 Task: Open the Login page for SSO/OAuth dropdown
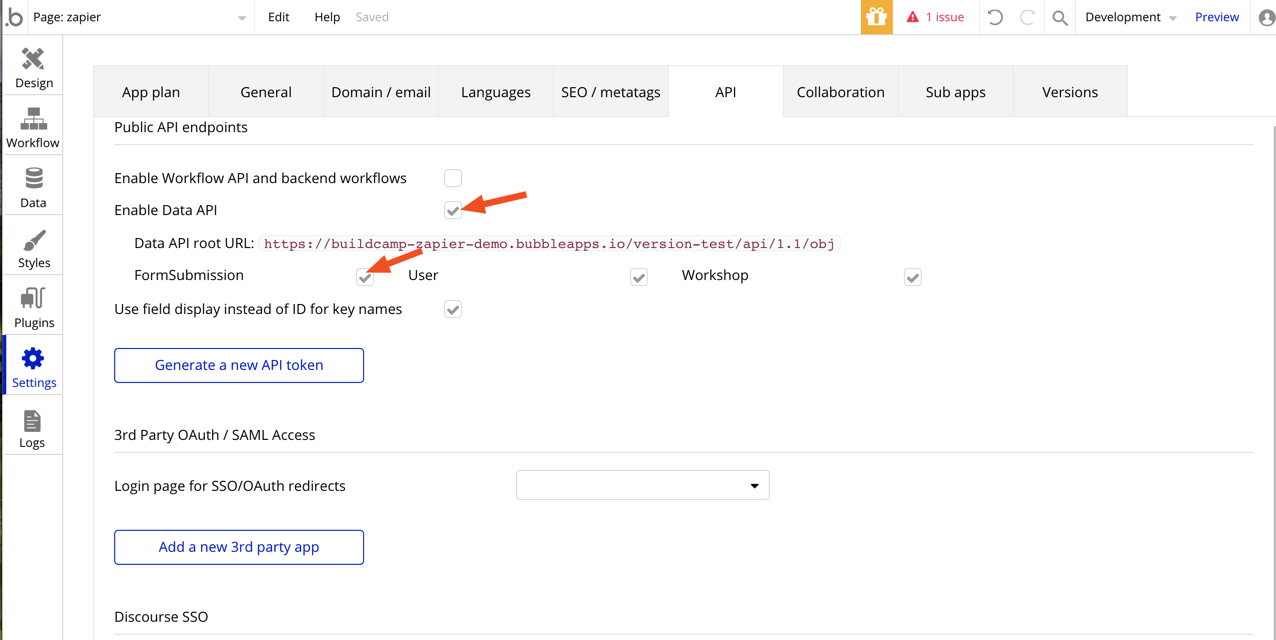coord(643,485)
